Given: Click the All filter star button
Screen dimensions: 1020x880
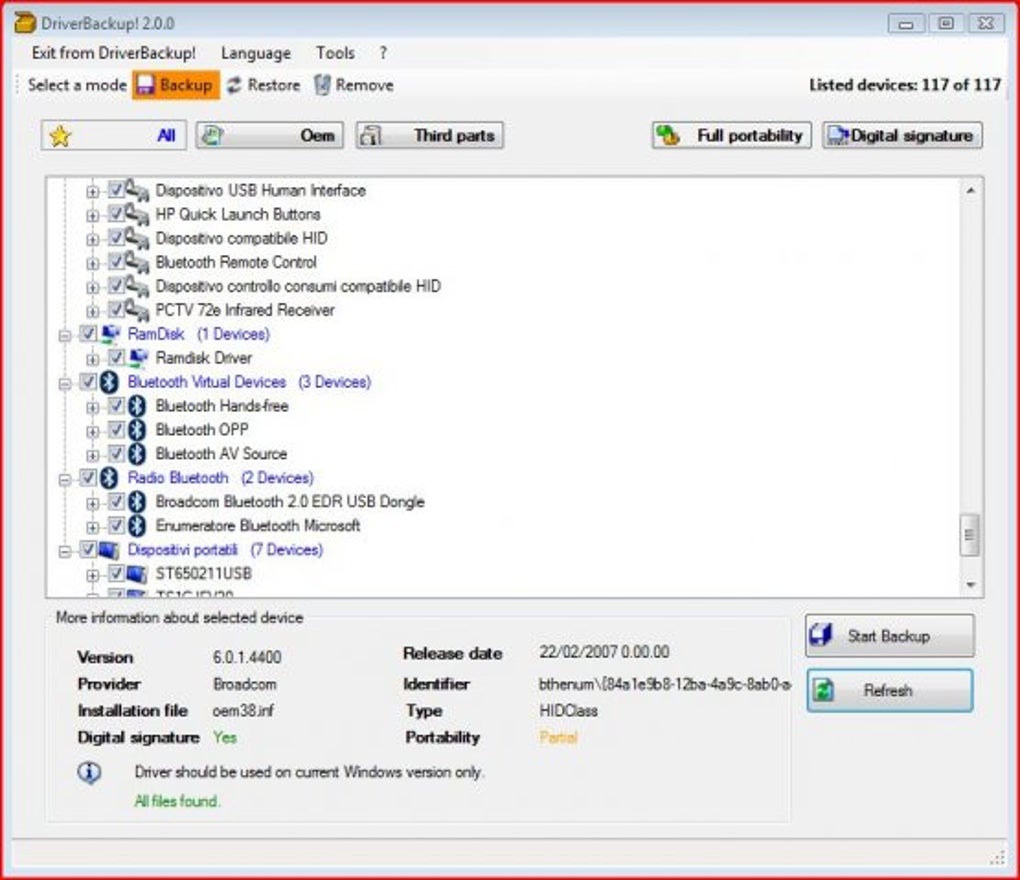Looking at the screenshot, I should coord(113,135).
